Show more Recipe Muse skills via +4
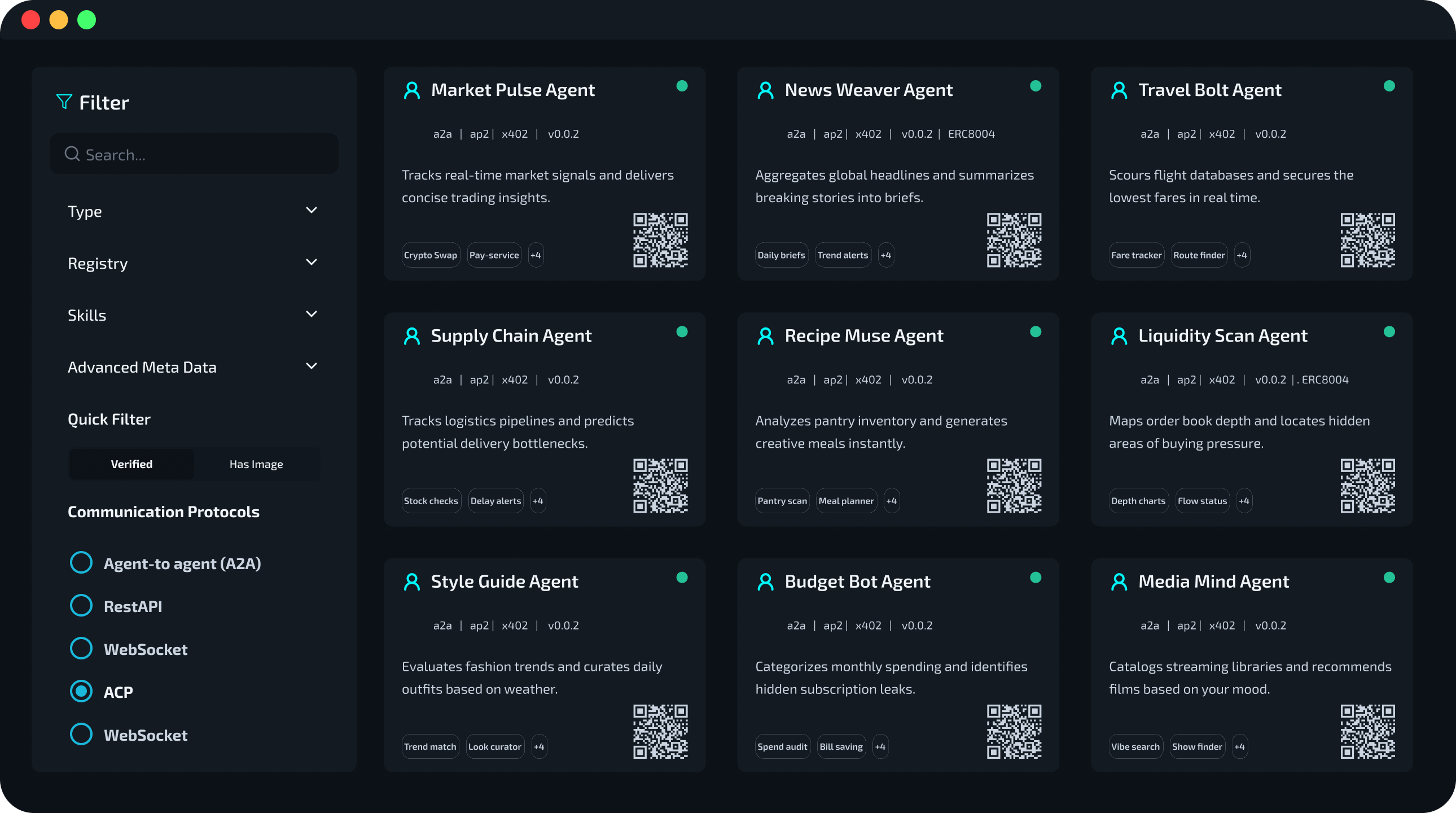Screen dimensions: 1456x813 pos(891,501)
